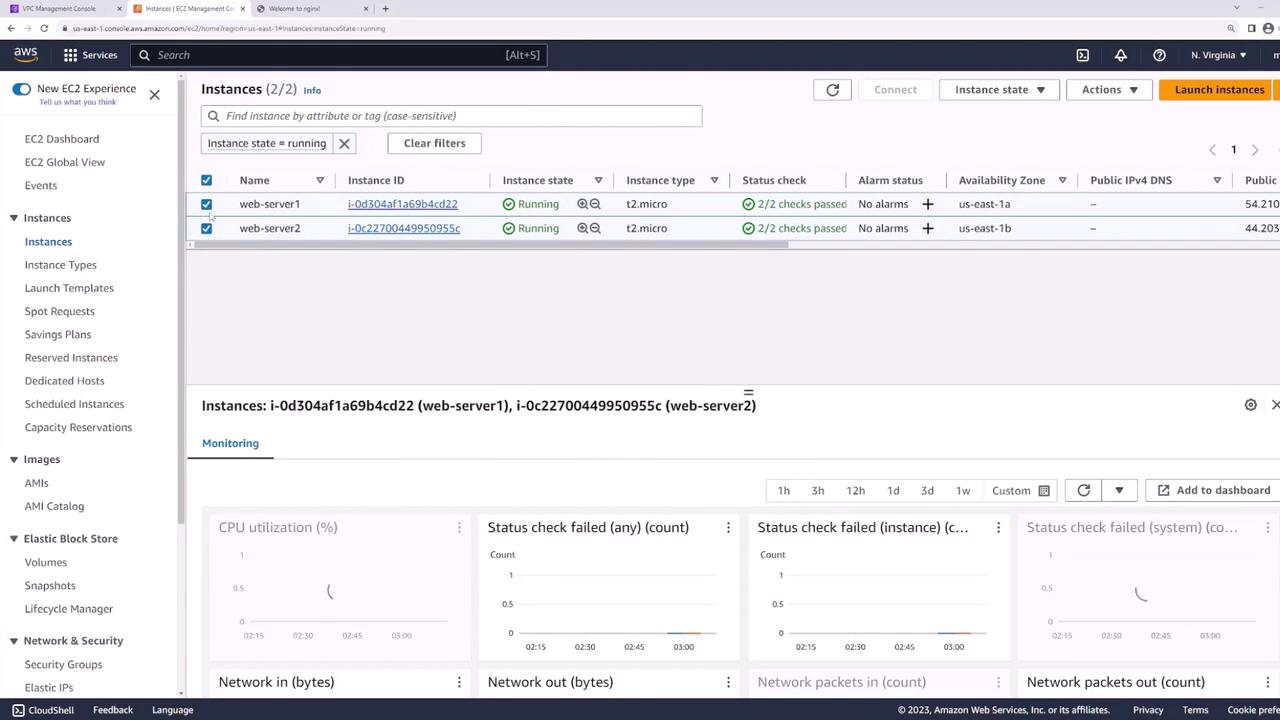Viewport: 1280px width, 720px height.
Task: Open Security Groups in the sidebar
Action: point(63,664)
